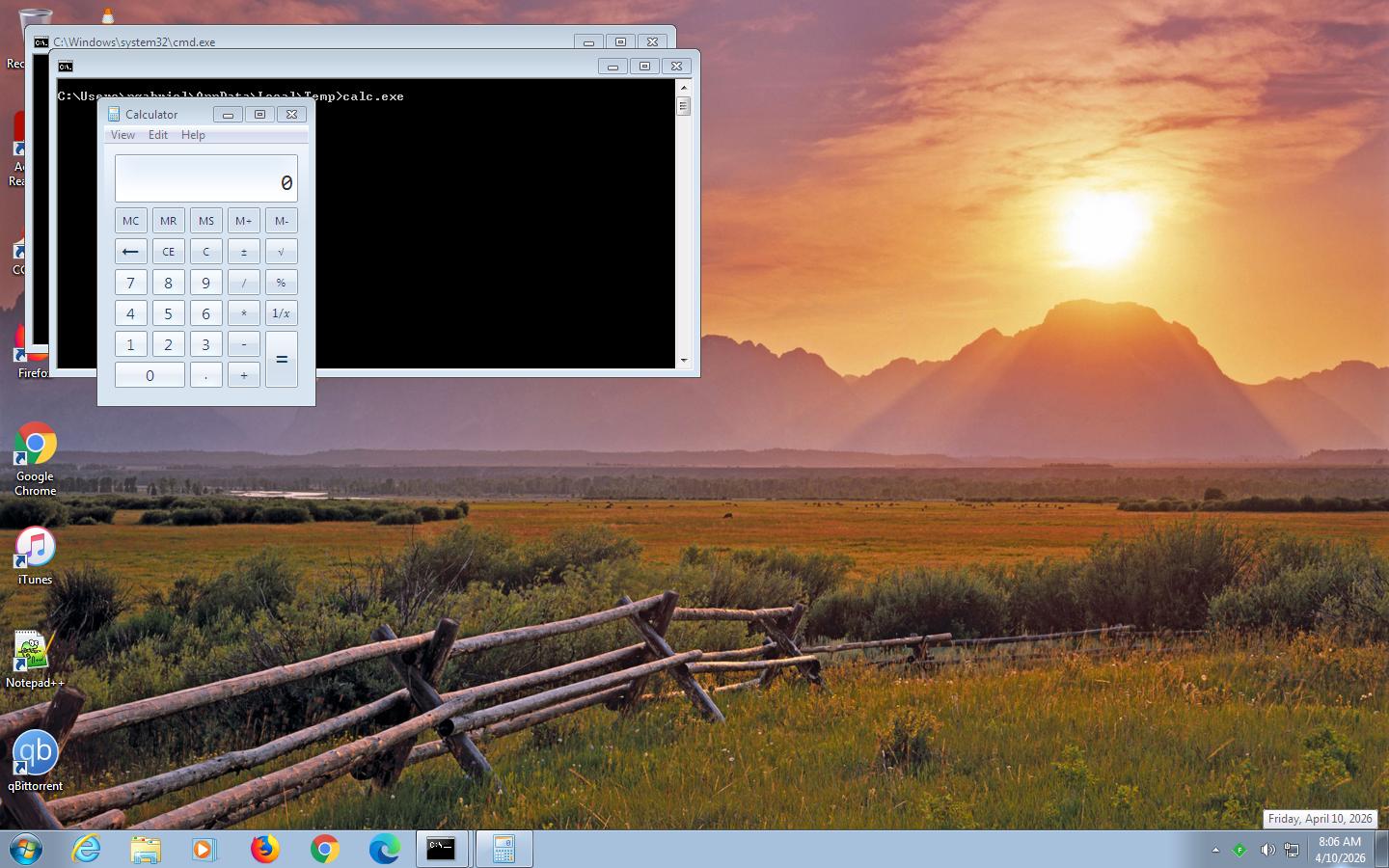Open the Start menu

coord(26,849)
